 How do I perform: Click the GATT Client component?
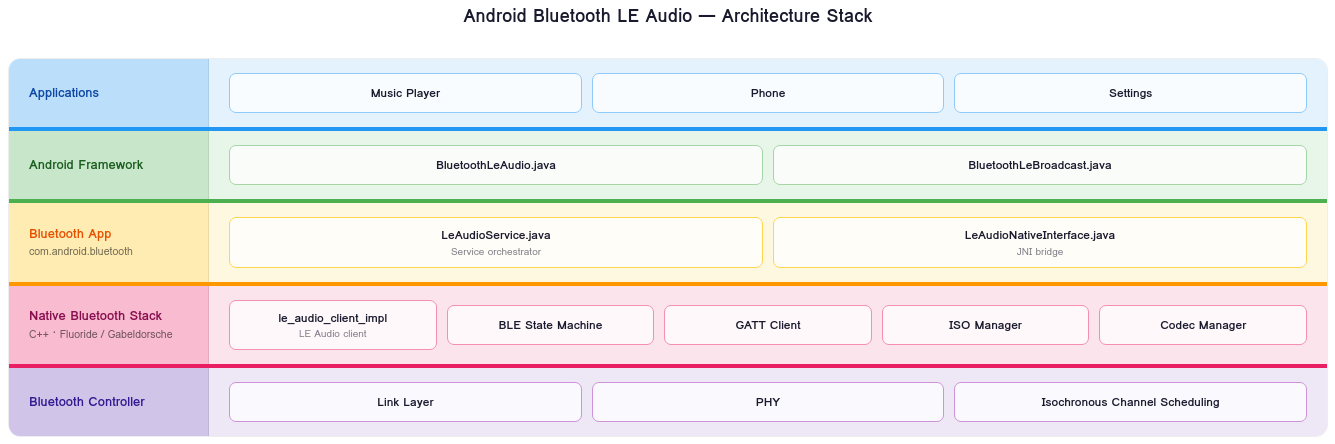(767, 325)
